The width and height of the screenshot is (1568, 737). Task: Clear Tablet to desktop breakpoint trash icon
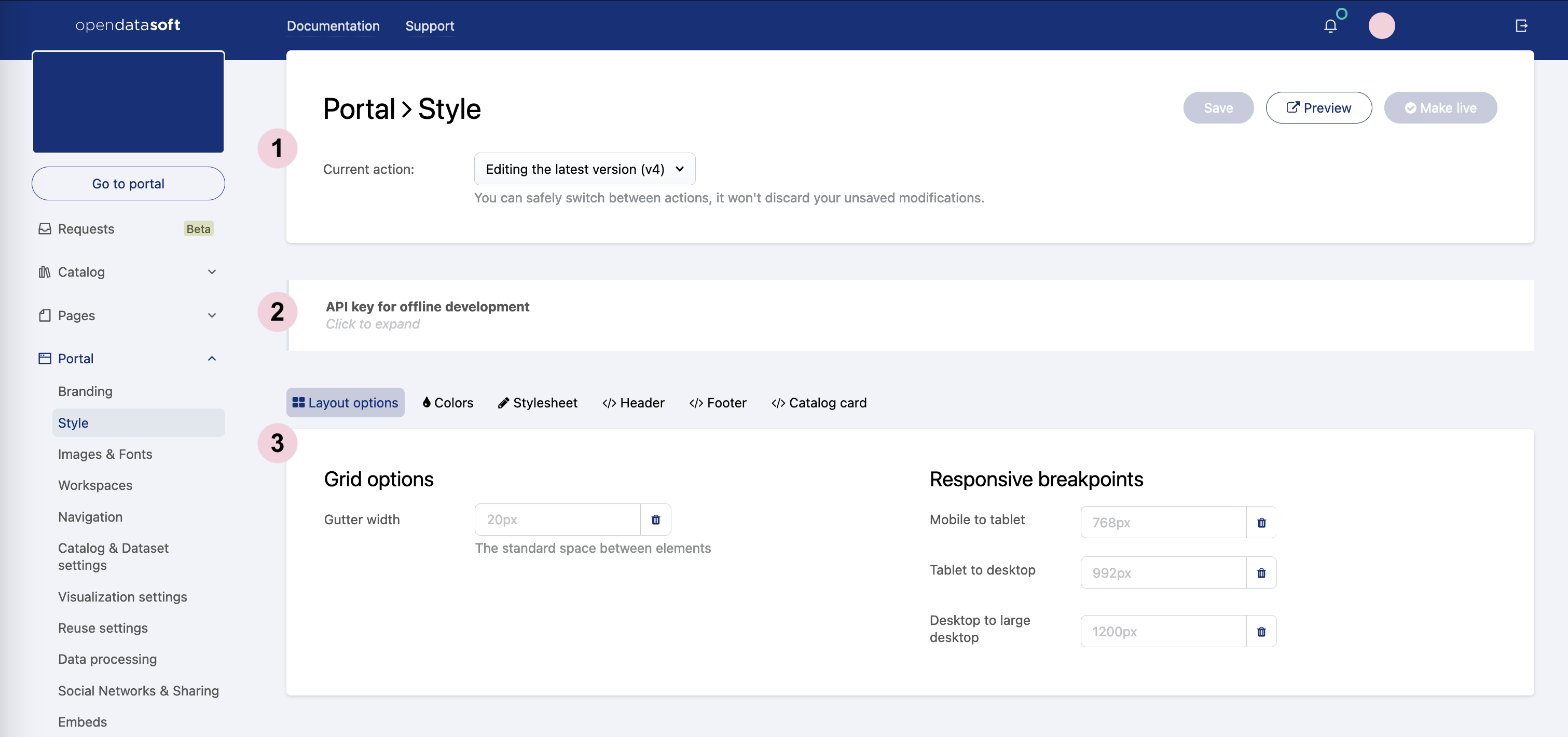pyautogui.click(x=1261, y=572)
